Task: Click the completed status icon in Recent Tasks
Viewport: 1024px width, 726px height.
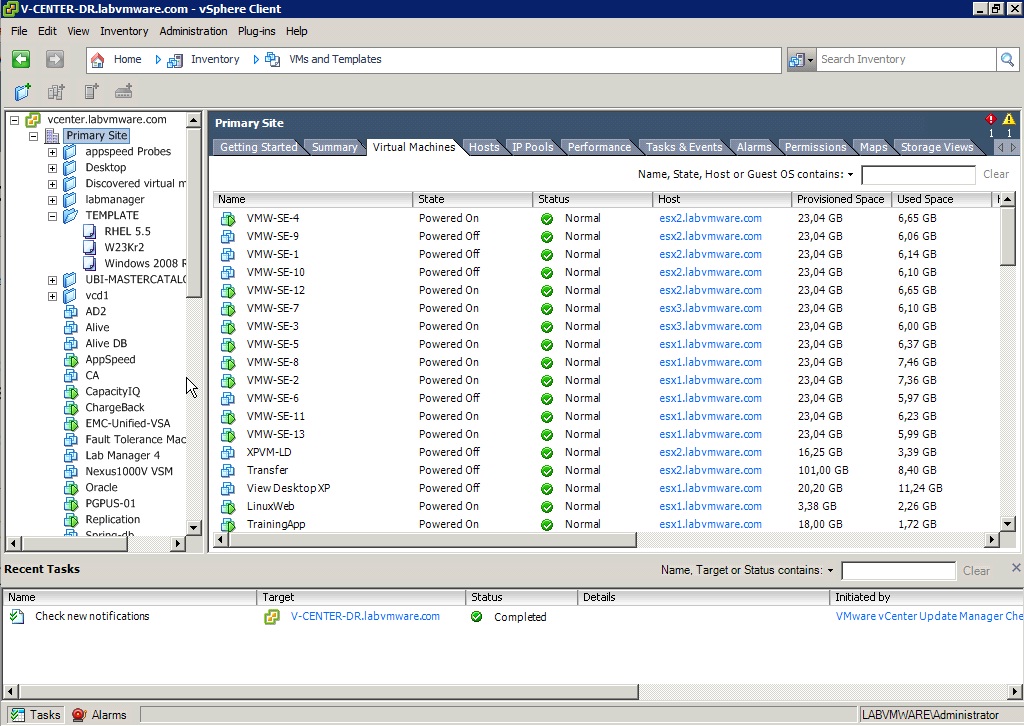Action: (x=477, y=616)
